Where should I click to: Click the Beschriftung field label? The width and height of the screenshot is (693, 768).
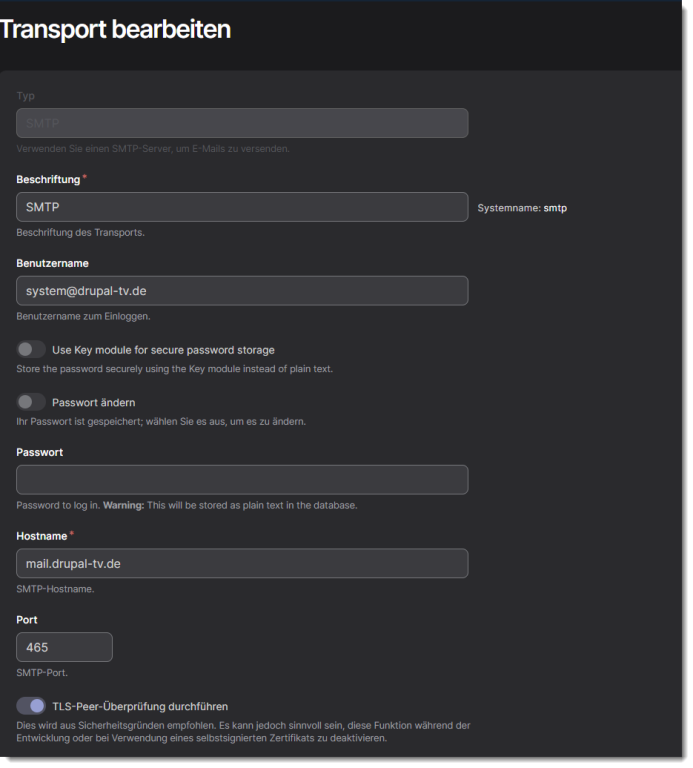48,179
